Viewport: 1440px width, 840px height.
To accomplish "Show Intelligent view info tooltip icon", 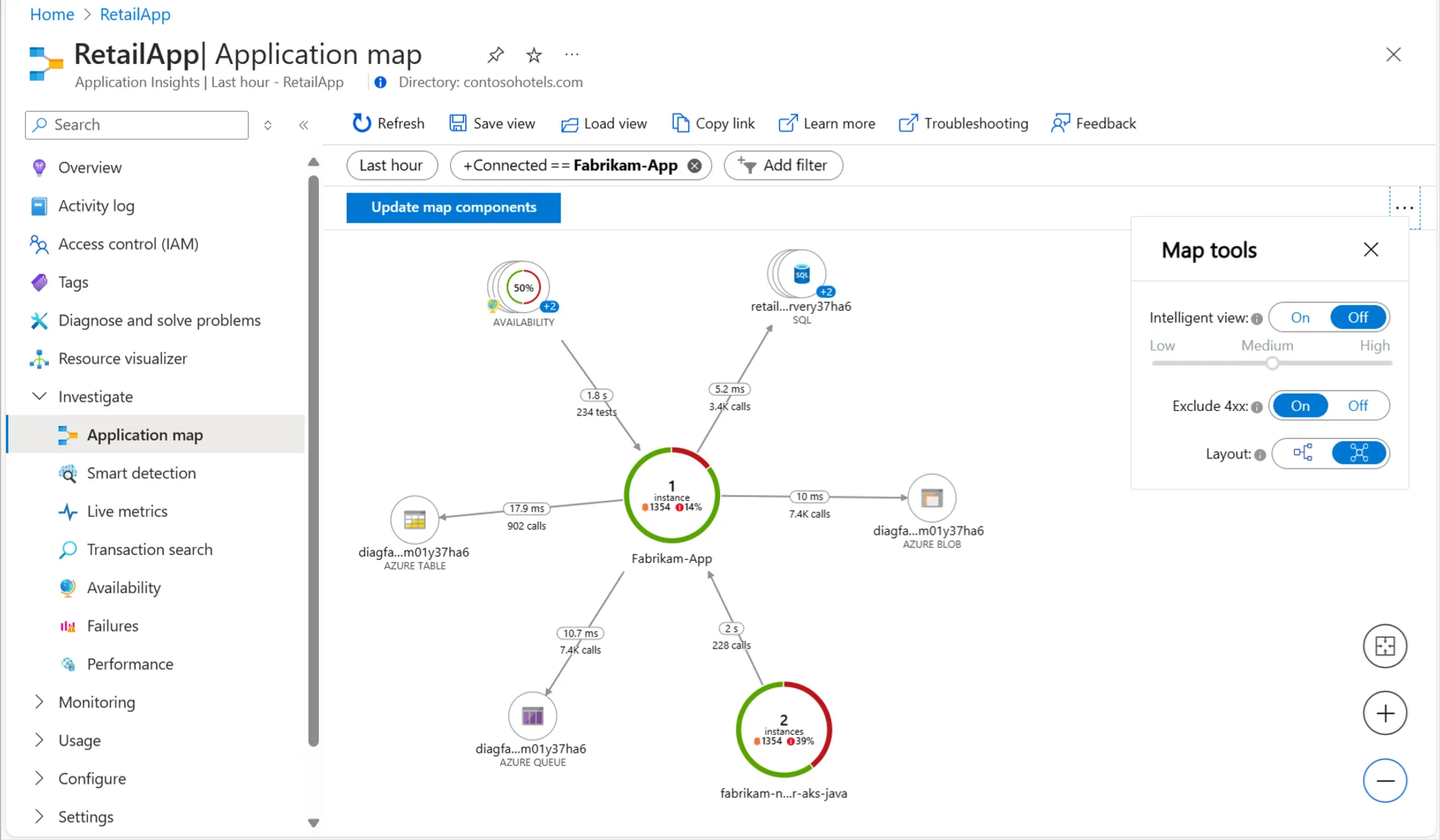I will coord(1256,318).
